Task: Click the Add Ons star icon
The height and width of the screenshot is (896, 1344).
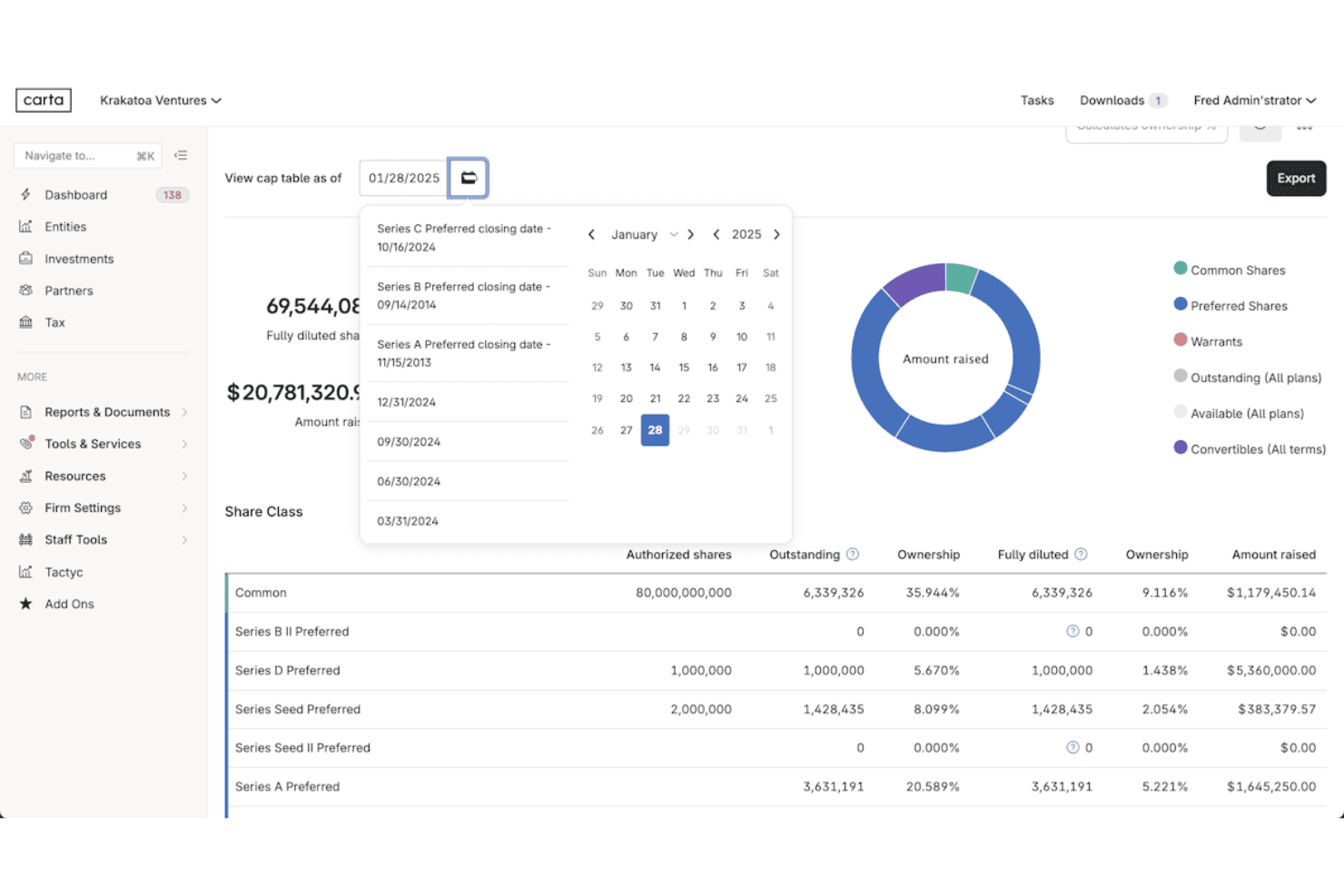Action: 25,604
